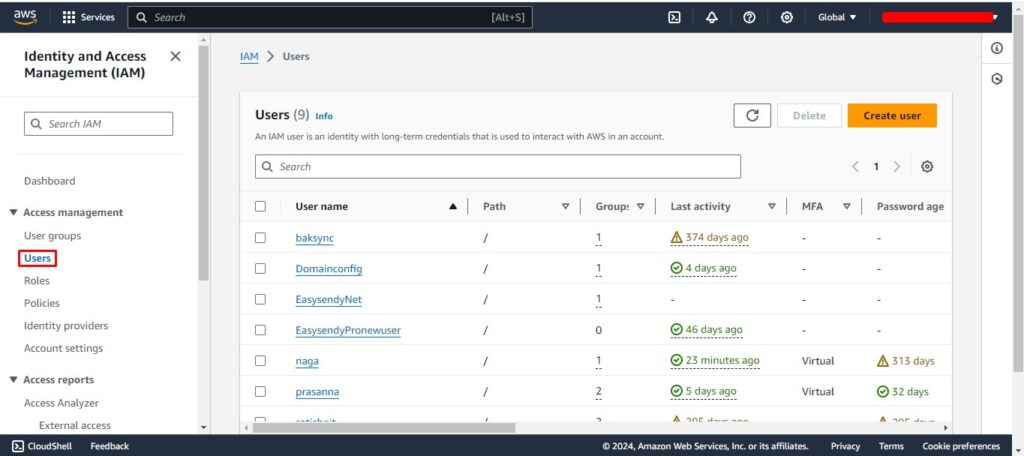Open the info panel icon on right

(x=997, y=48)
